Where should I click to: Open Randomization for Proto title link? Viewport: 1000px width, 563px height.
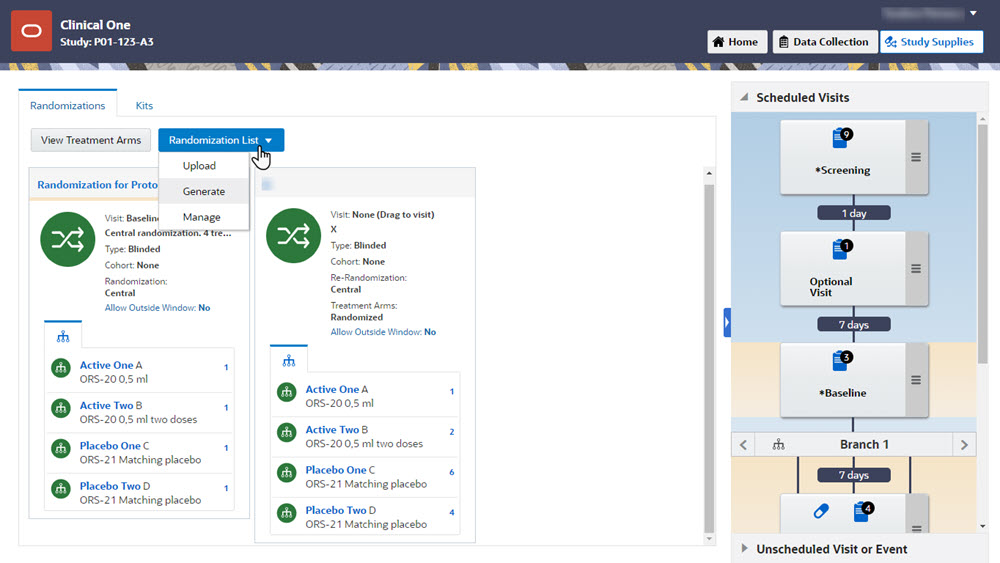coord(98,184)
